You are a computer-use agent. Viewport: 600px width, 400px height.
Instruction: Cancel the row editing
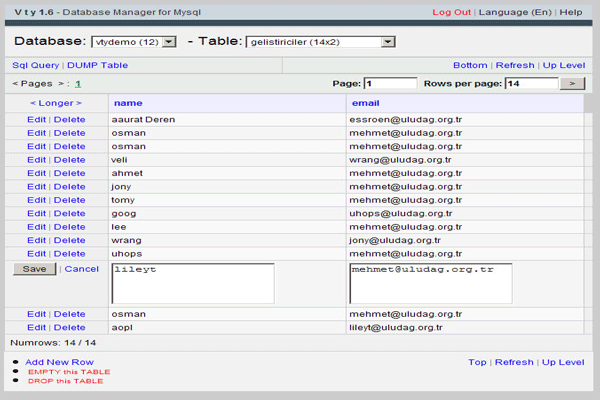click(x=82, y=269)
